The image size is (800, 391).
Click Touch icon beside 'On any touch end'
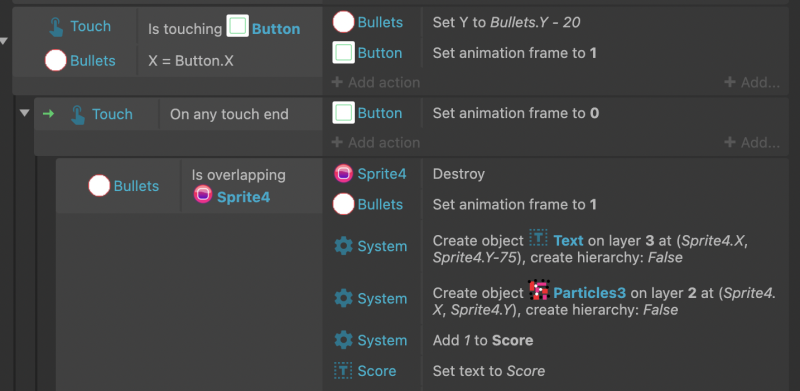pyautogui.click(x=78, y=114)
